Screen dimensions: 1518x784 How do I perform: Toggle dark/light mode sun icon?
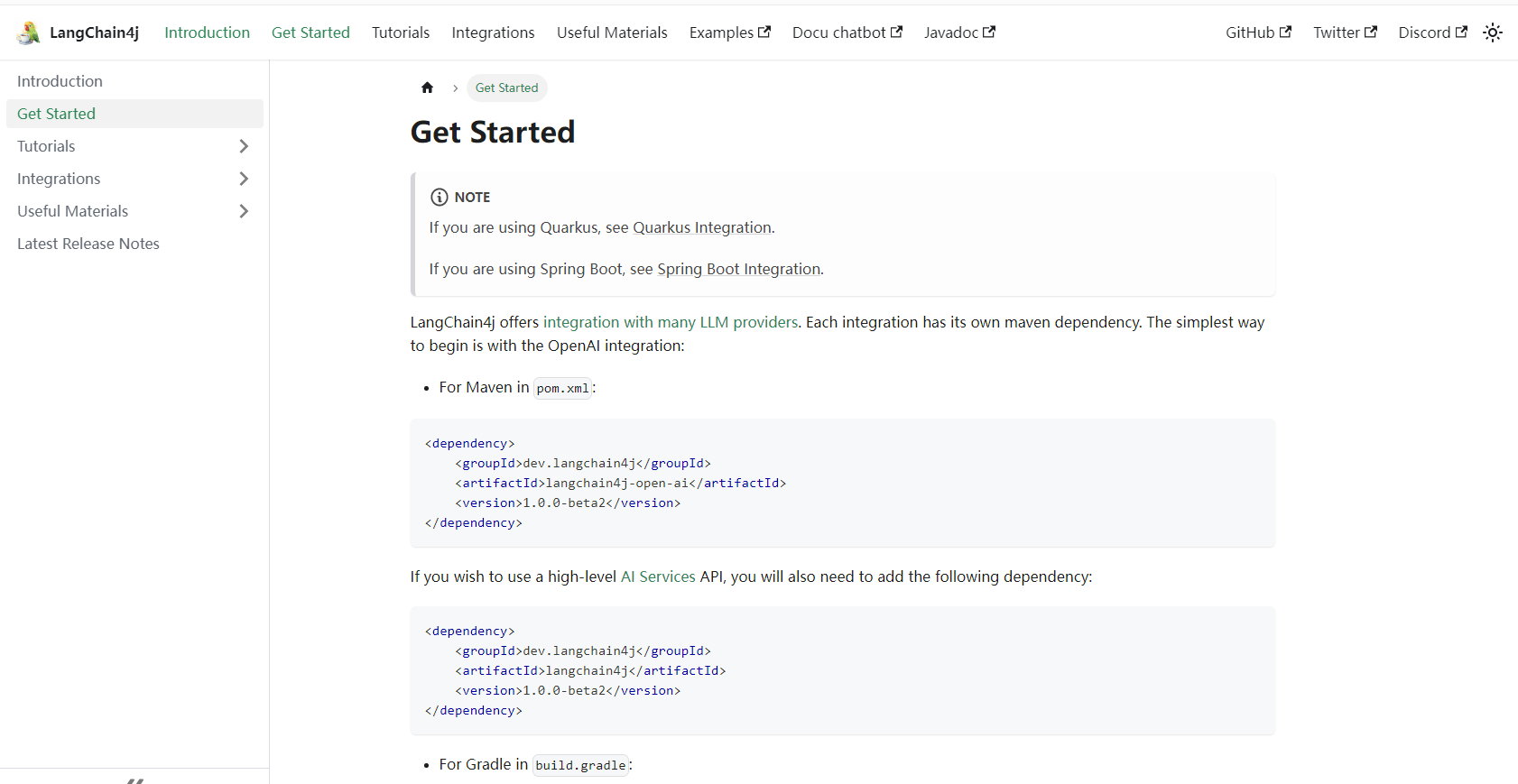1493,32
